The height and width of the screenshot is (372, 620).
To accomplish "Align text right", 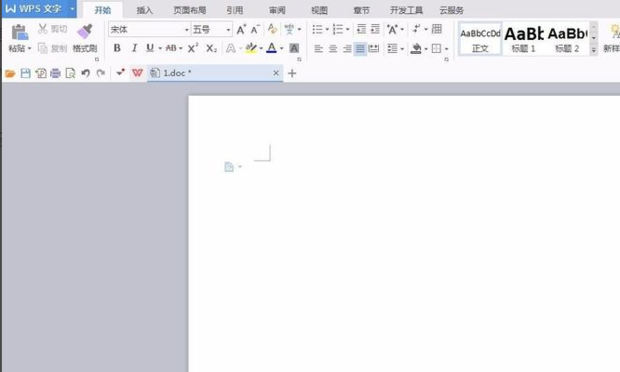I will [347, 49].
